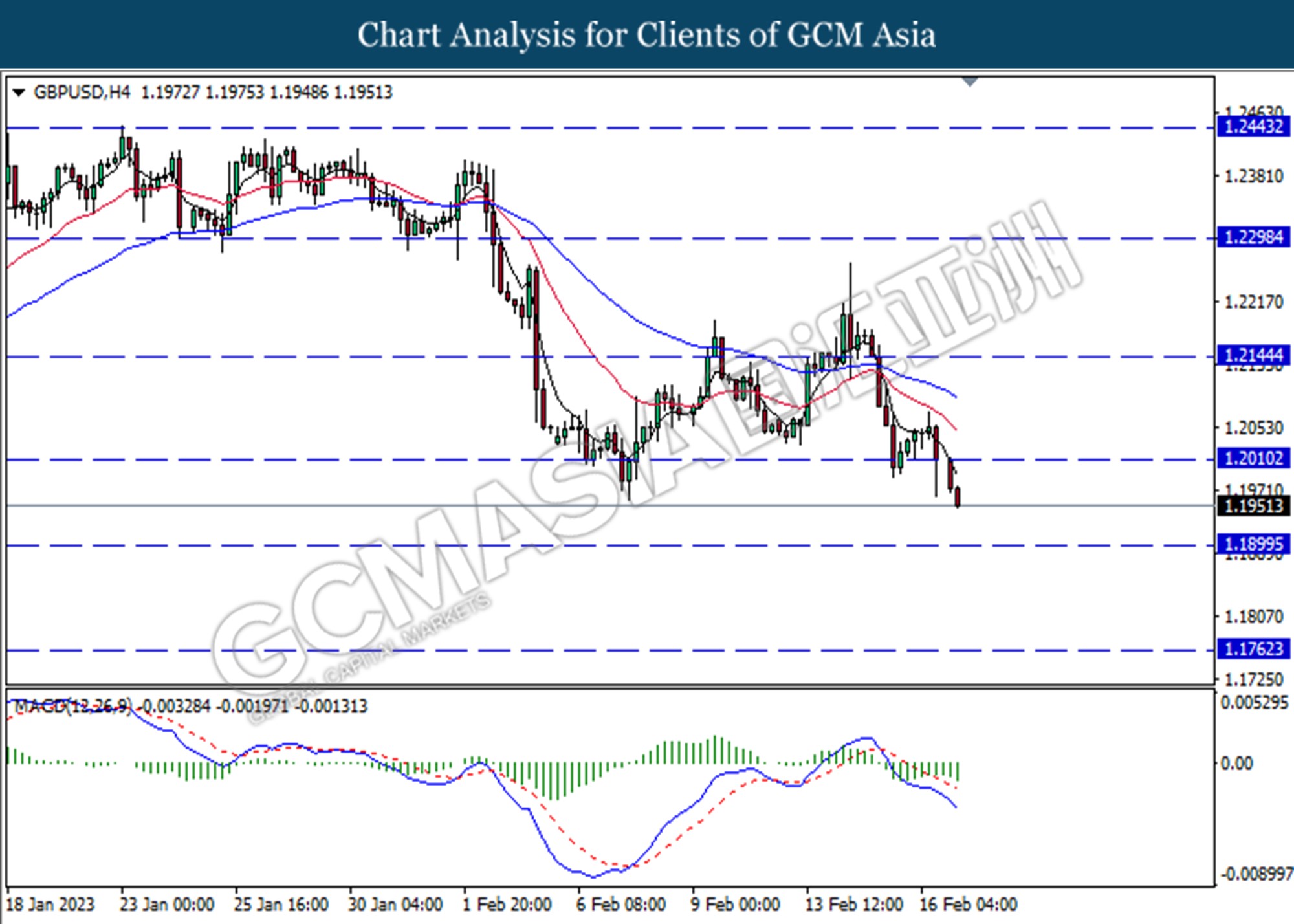Click the last red candlestick near 1.19513
Image resolution: width=1294 pixels, height=924 pixels.
coord(958,496)
